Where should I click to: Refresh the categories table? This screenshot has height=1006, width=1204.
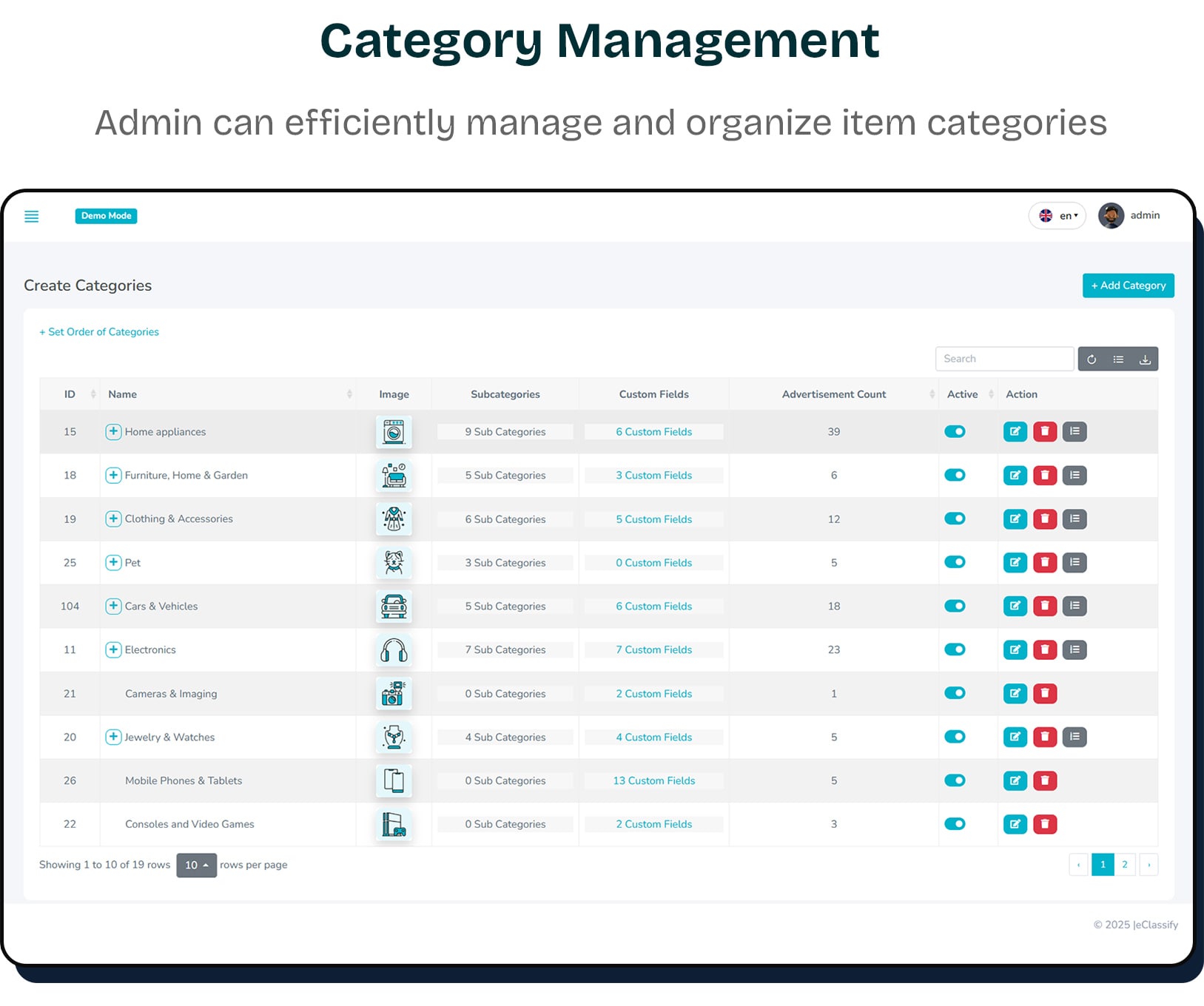1092,359
